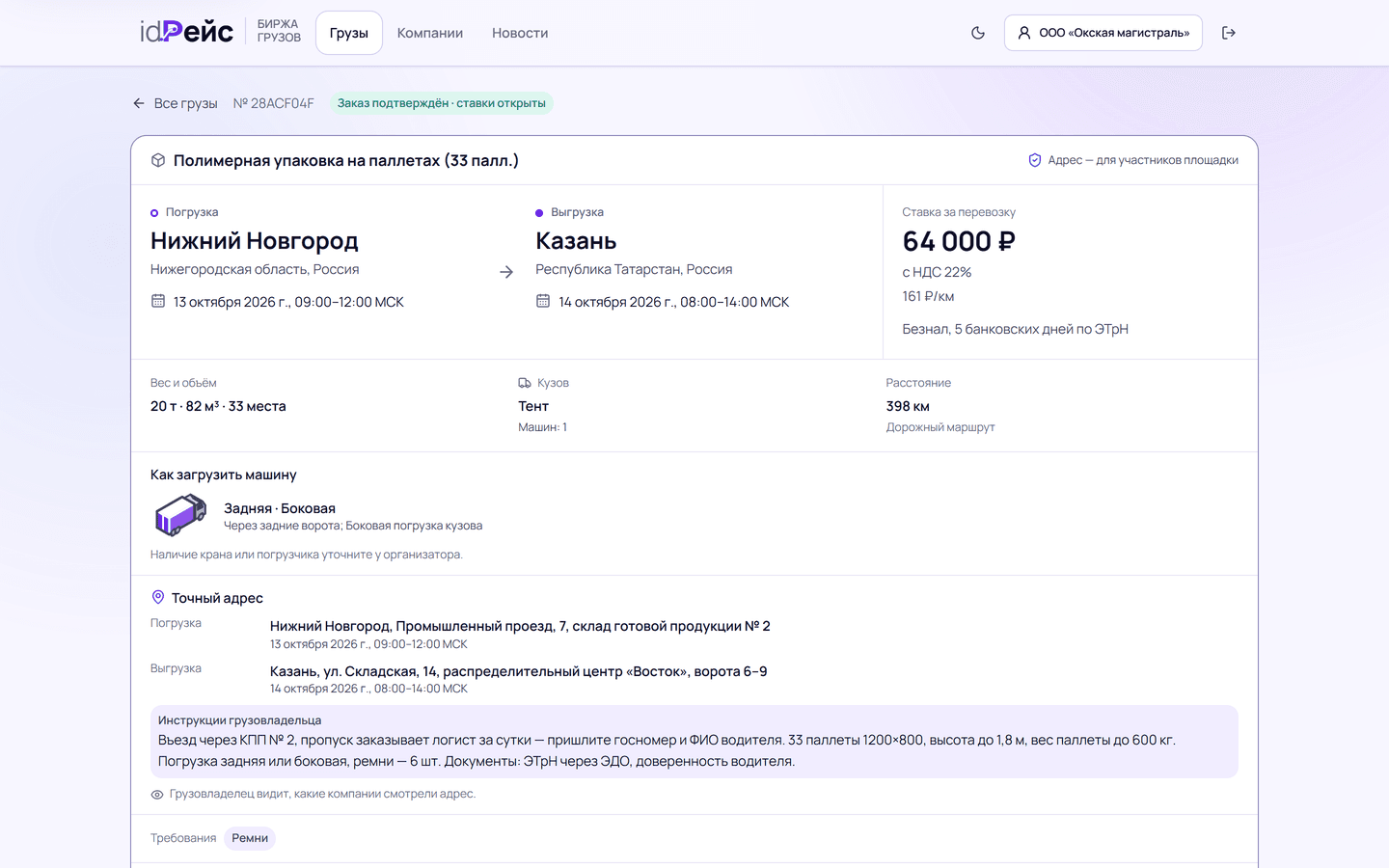Click the calendar icon beside 13 октября loading date
The height and width of the screenshot is (868, 1389).
click(x=158, y=301)
